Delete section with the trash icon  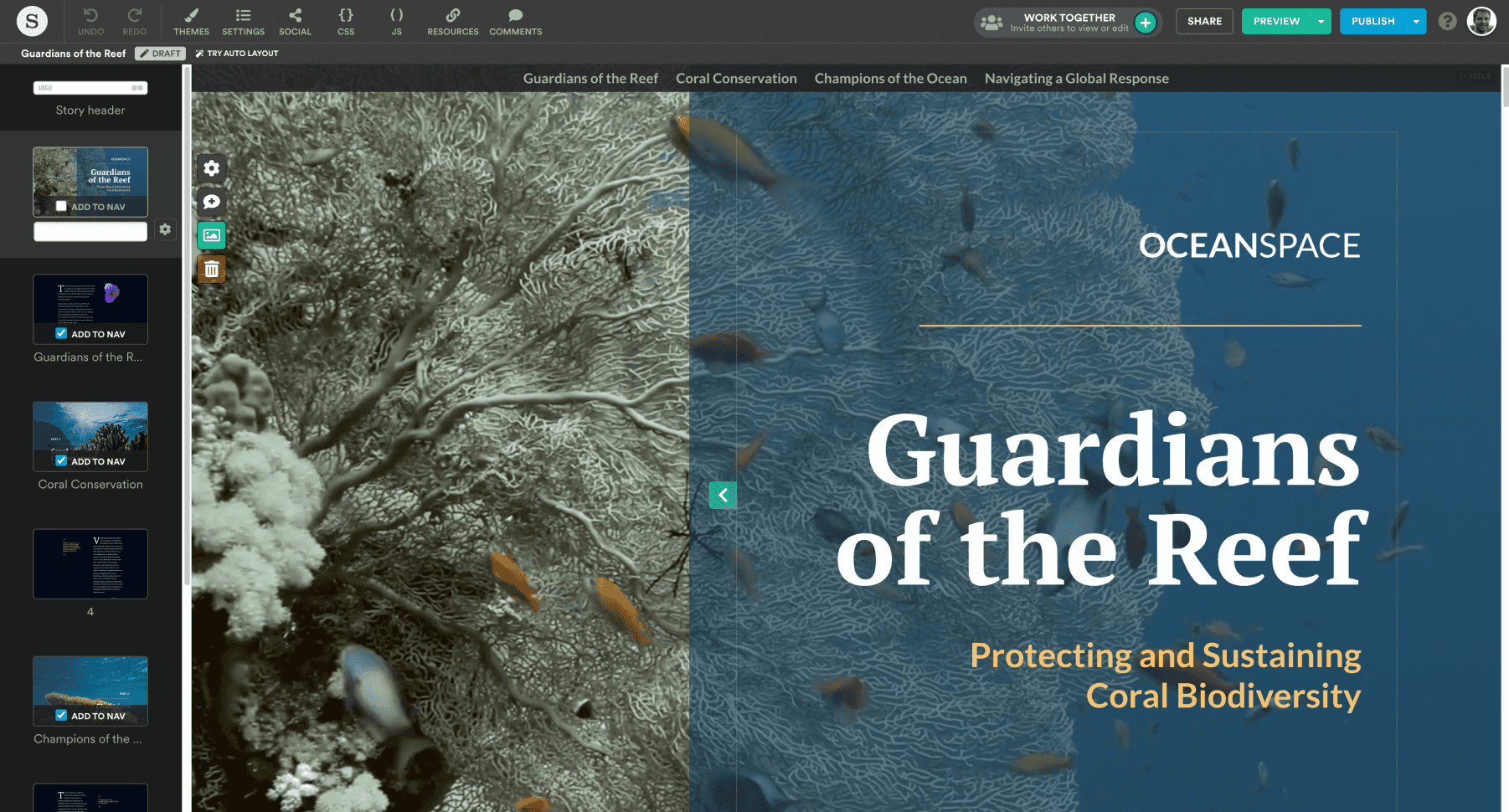click(212, 270)
